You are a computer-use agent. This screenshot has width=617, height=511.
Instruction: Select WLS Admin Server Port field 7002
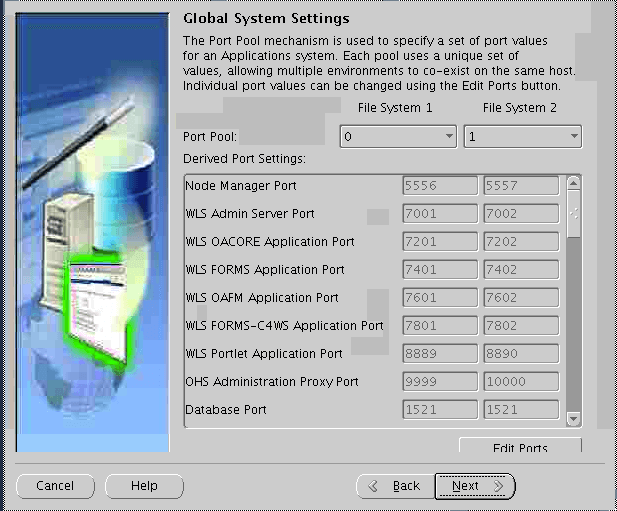pos(520,214)
